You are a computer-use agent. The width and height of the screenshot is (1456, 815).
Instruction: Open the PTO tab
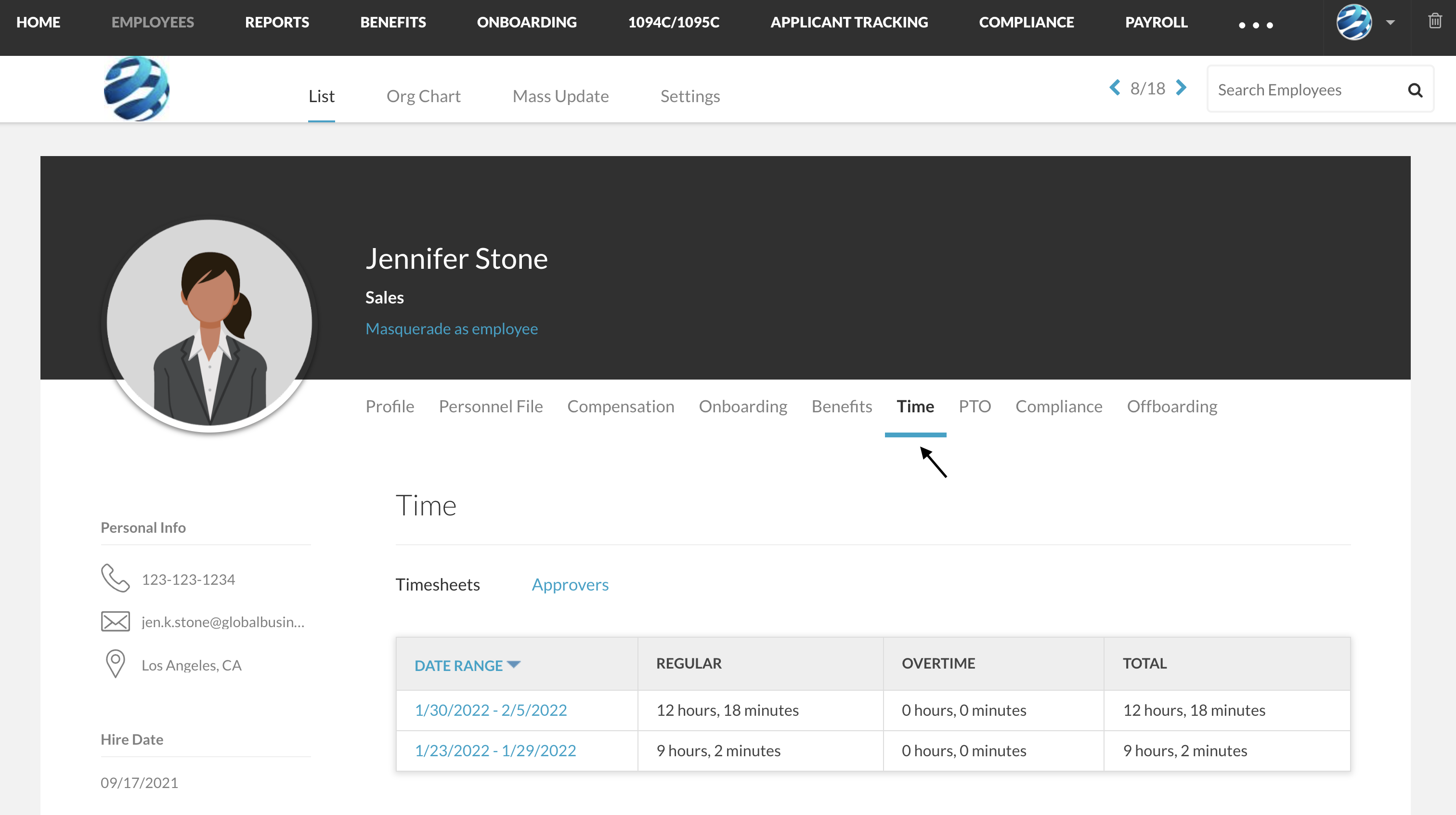click(975, 406)
